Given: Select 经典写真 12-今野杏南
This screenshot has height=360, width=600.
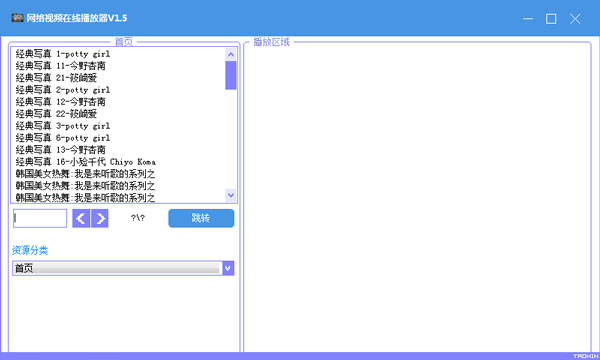Looking at the screenshot, I should coord(60,102).
